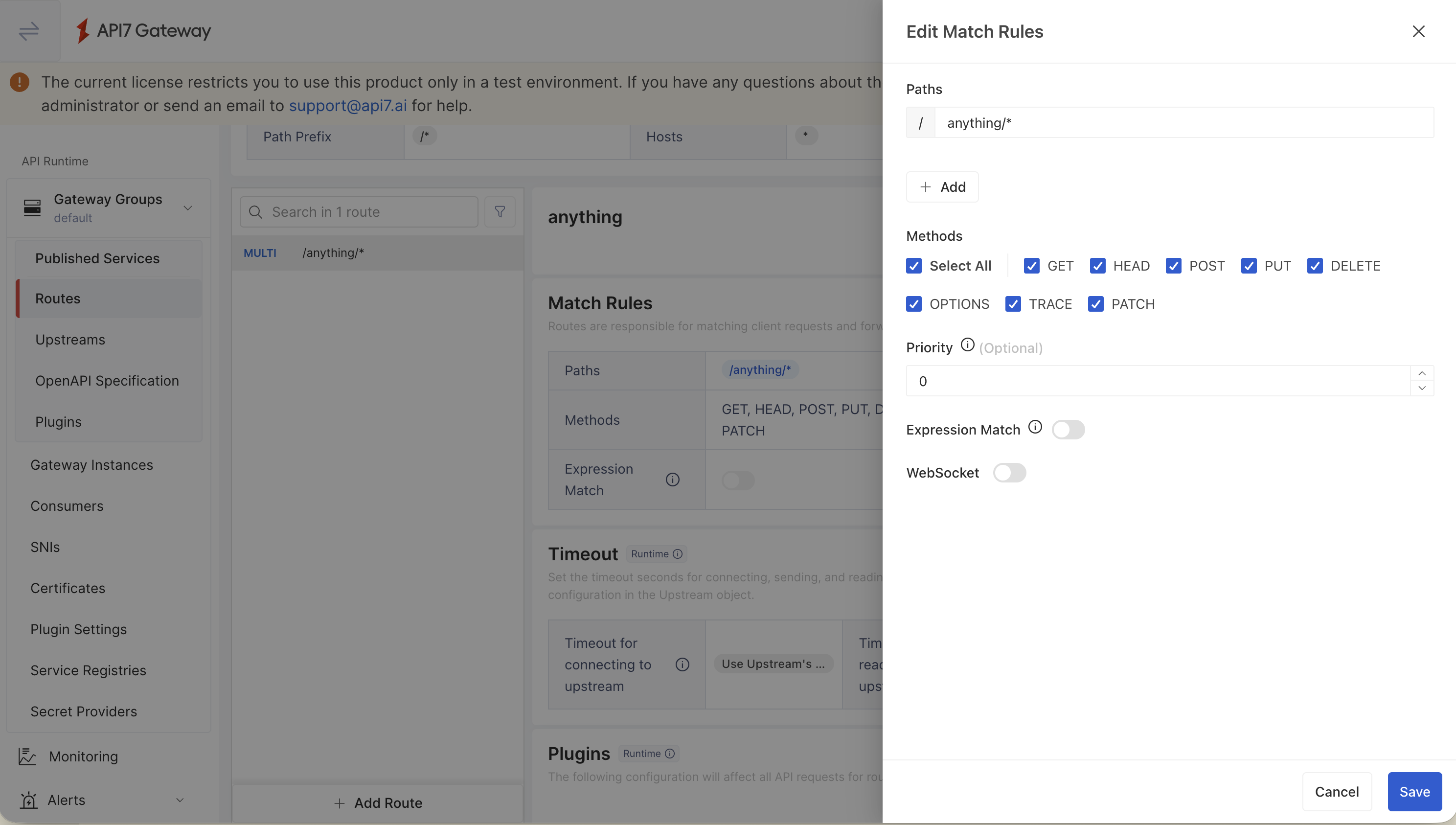
Task: Click the license warning exclamation icon
Action: tap(19, 82)
